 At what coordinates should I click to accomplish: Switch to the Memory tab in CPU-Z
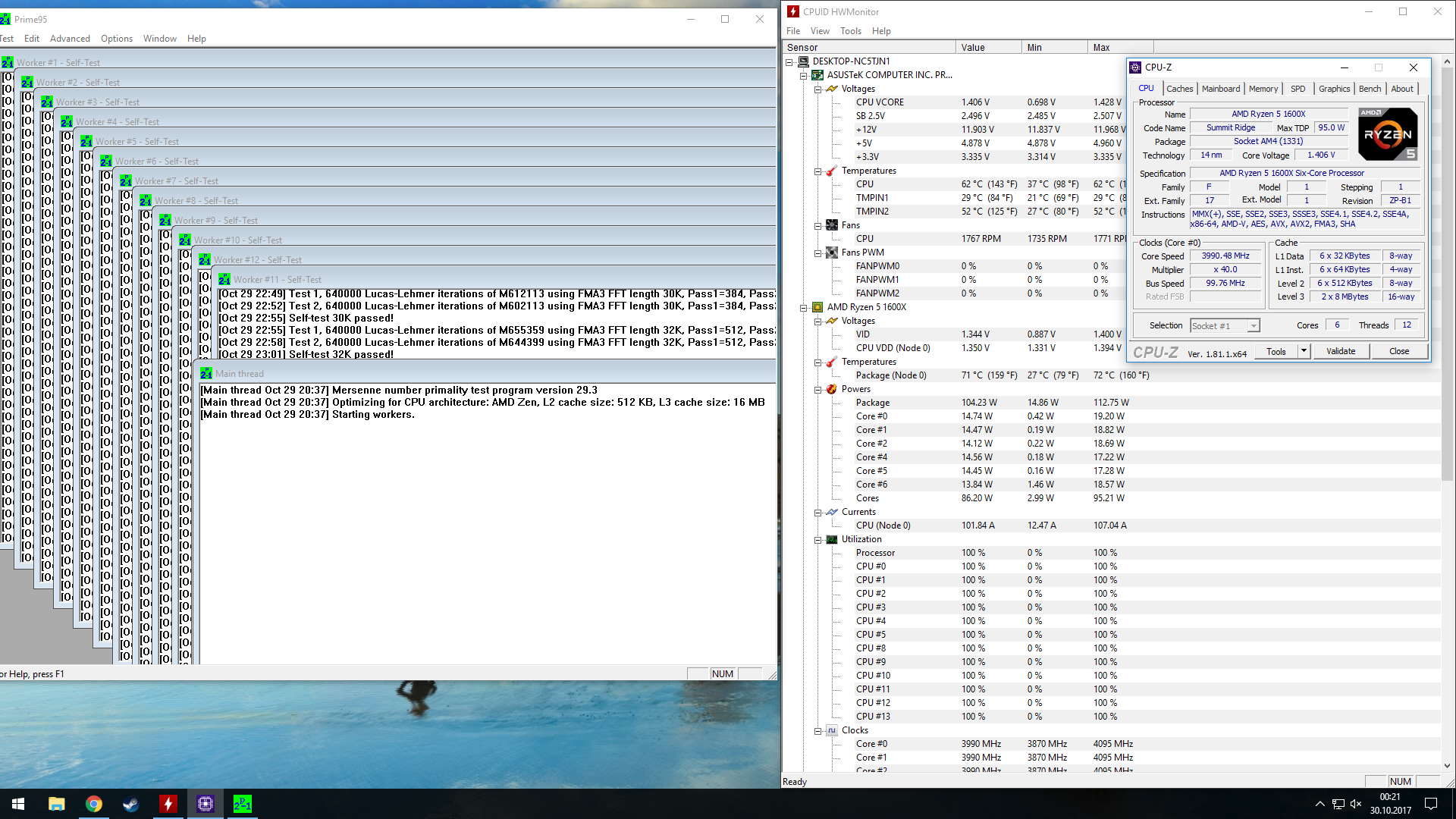[x=1263, y=89]
